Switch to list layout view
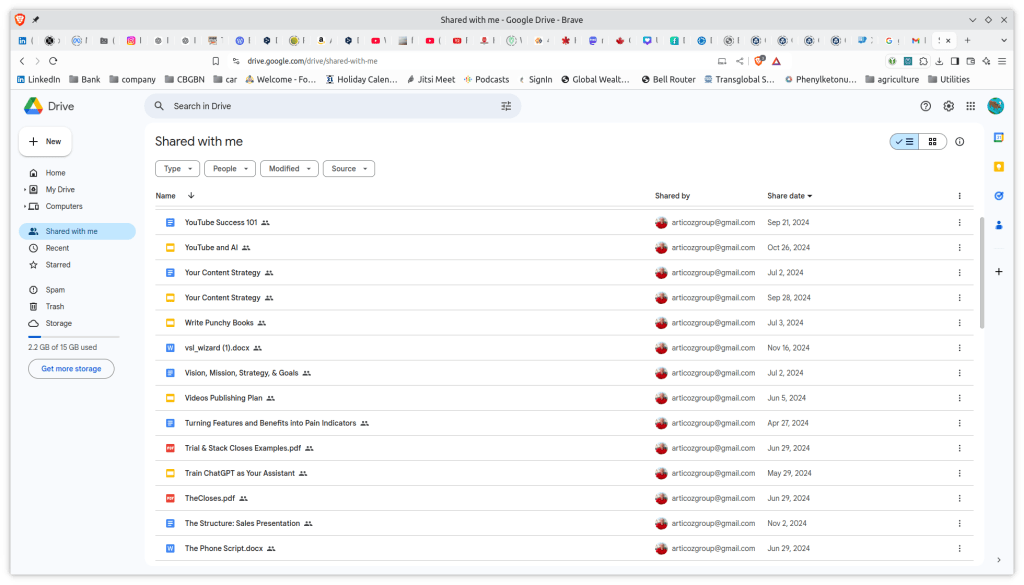Screen dimensions: 1024x585 [904, 142]
